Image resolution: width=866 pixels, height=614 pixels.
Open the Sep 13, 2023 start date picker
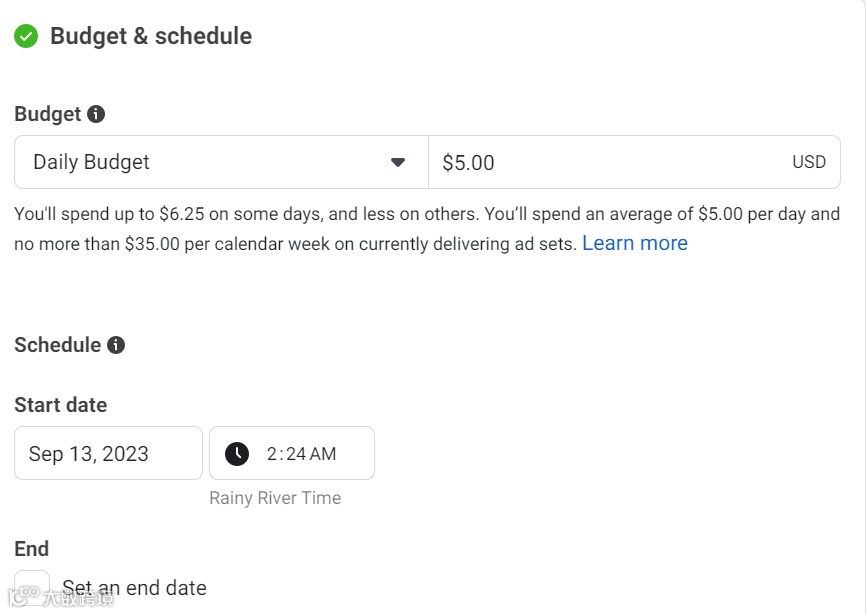pos(108,453)
